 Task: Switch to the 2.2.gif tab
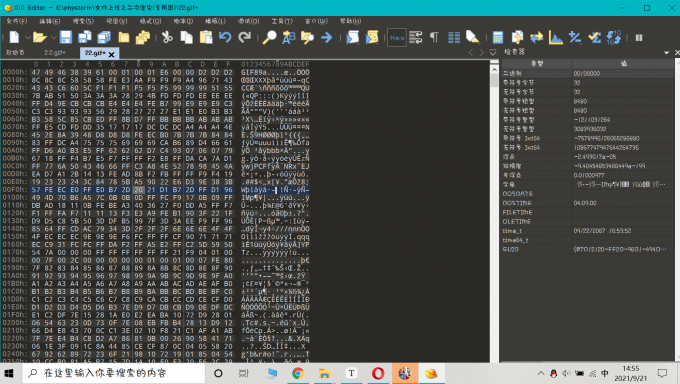[55, 53]
